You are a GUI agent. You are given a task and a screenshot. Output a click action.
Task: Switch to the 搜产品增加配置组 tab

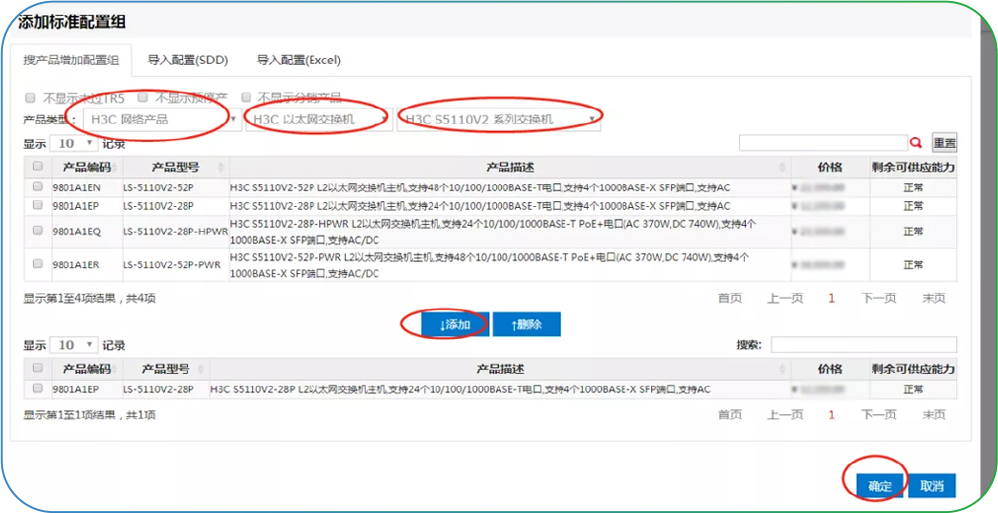pos(71,60)
